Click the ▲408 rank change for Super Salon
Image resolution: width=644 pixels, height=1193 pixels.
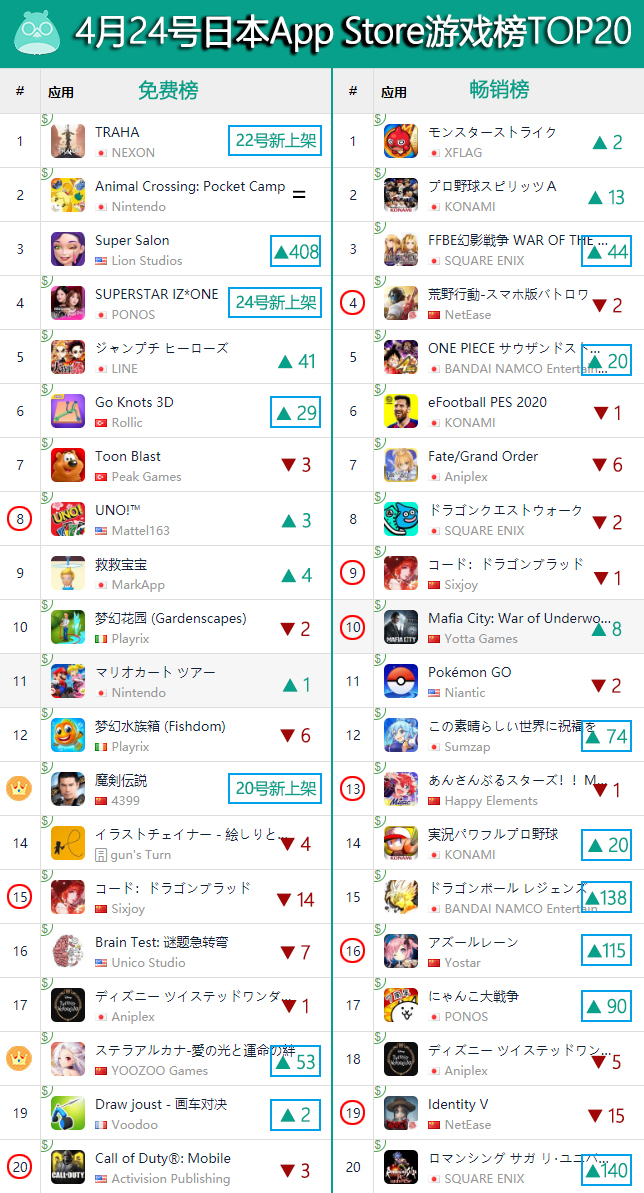pos(295,251)
